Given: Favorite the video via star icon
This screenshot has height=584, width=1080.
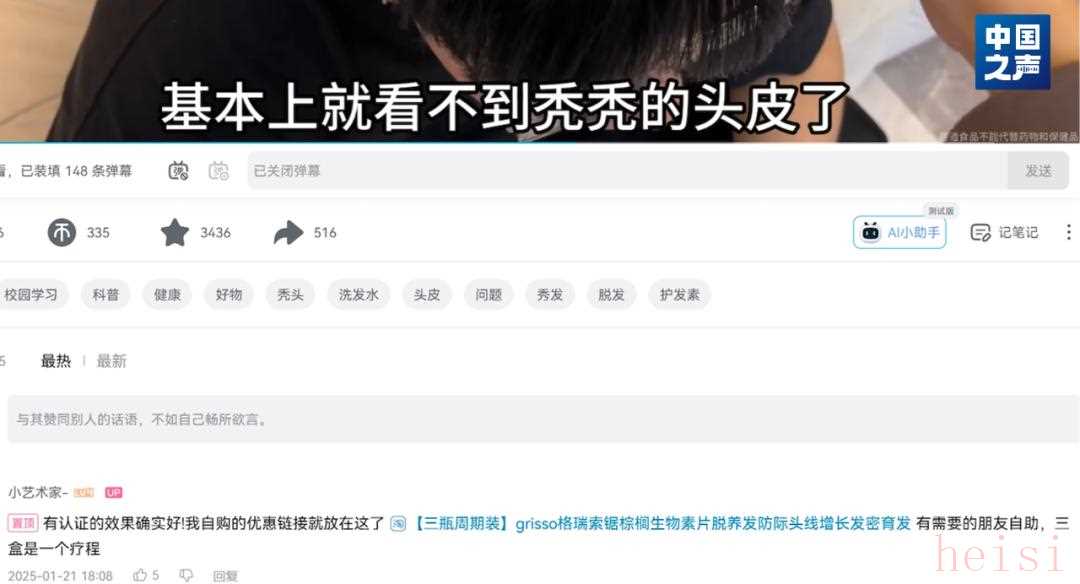Looking at the screenshot, I should (x=175, y=233).
